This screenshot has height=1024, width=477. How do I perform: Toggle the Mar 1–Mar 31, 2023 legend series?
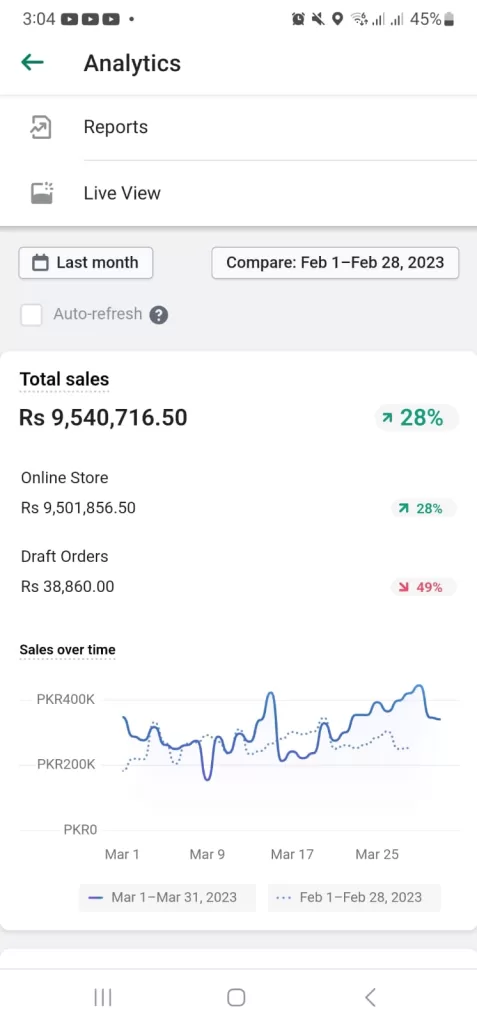point(167,897)
